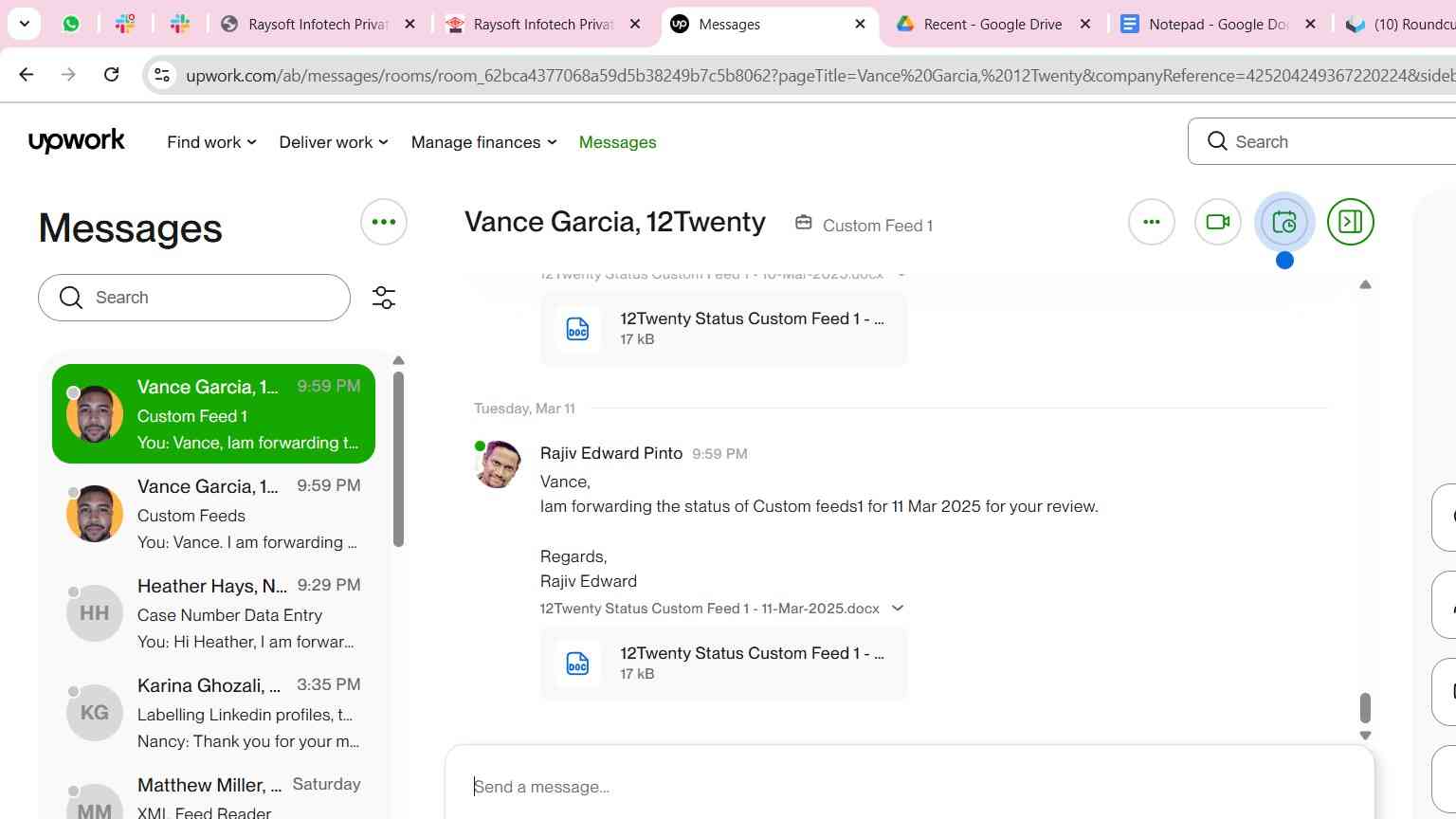Click the Vance Garcia, 12Twenty chat title
Screen dimensions: 1456x819
615,222
